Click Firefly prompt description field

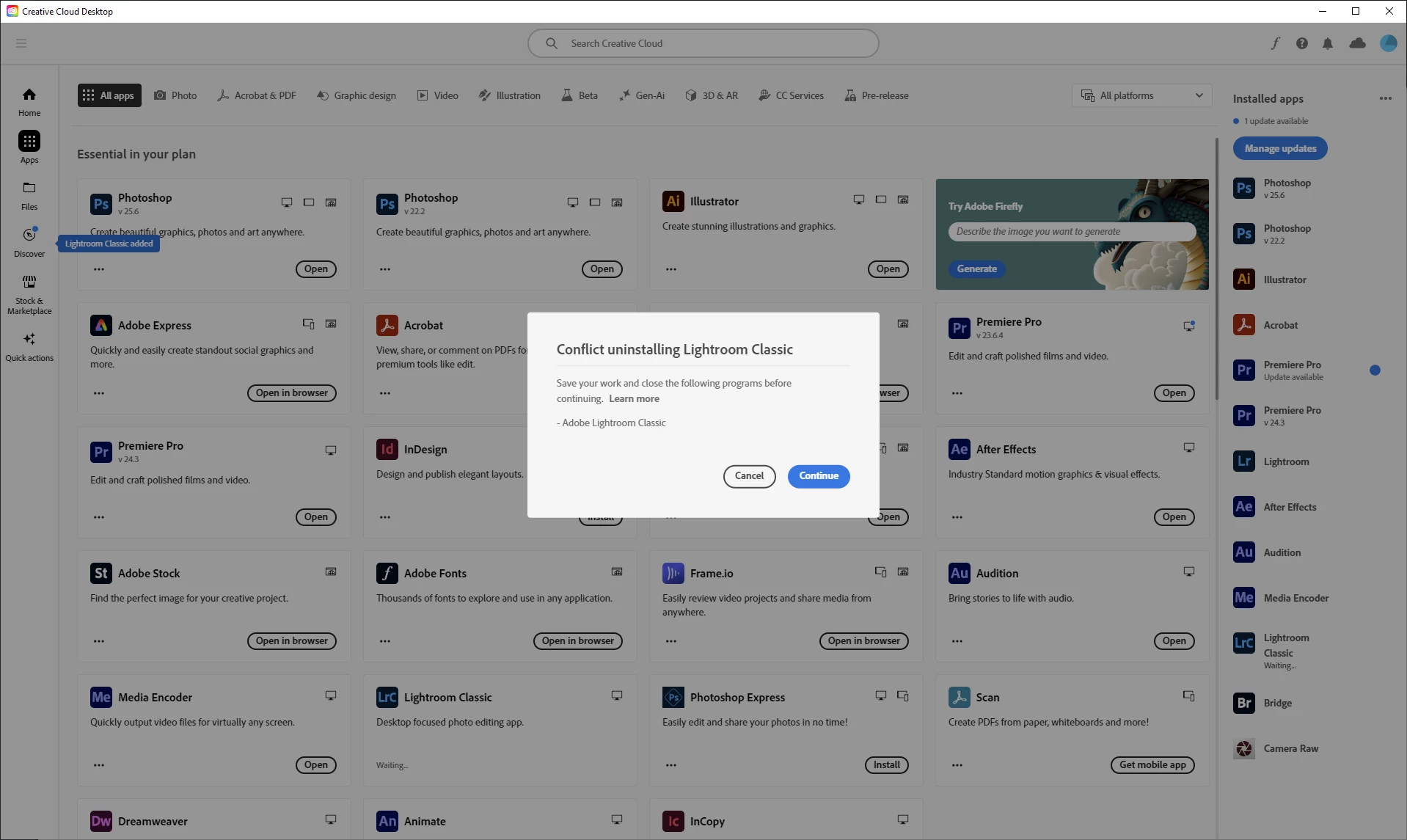1072,232
